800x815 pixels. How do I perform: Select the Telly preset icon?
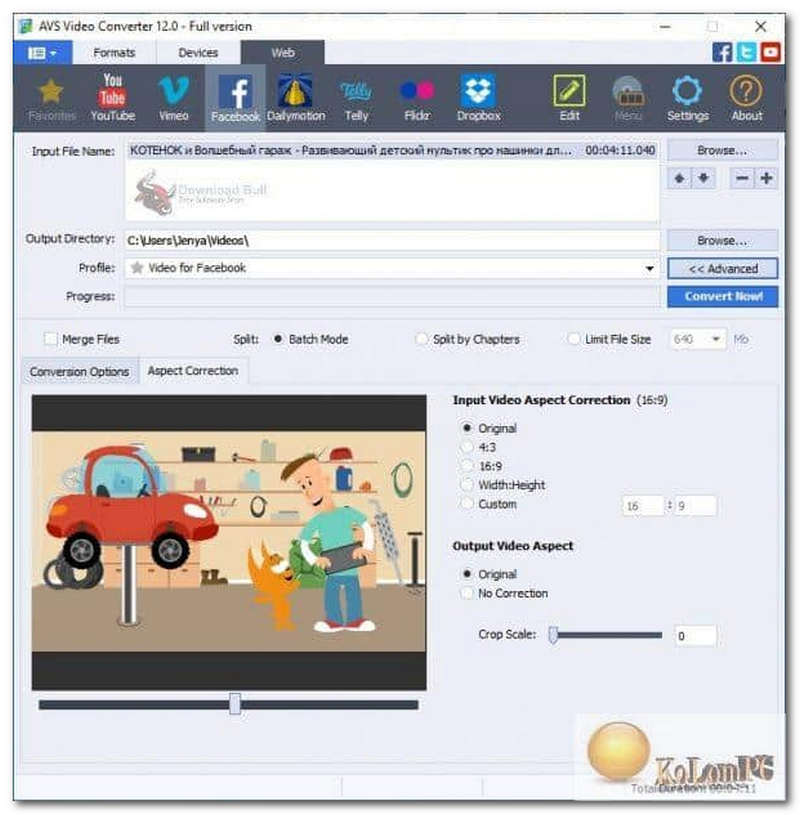click(356, 96)
